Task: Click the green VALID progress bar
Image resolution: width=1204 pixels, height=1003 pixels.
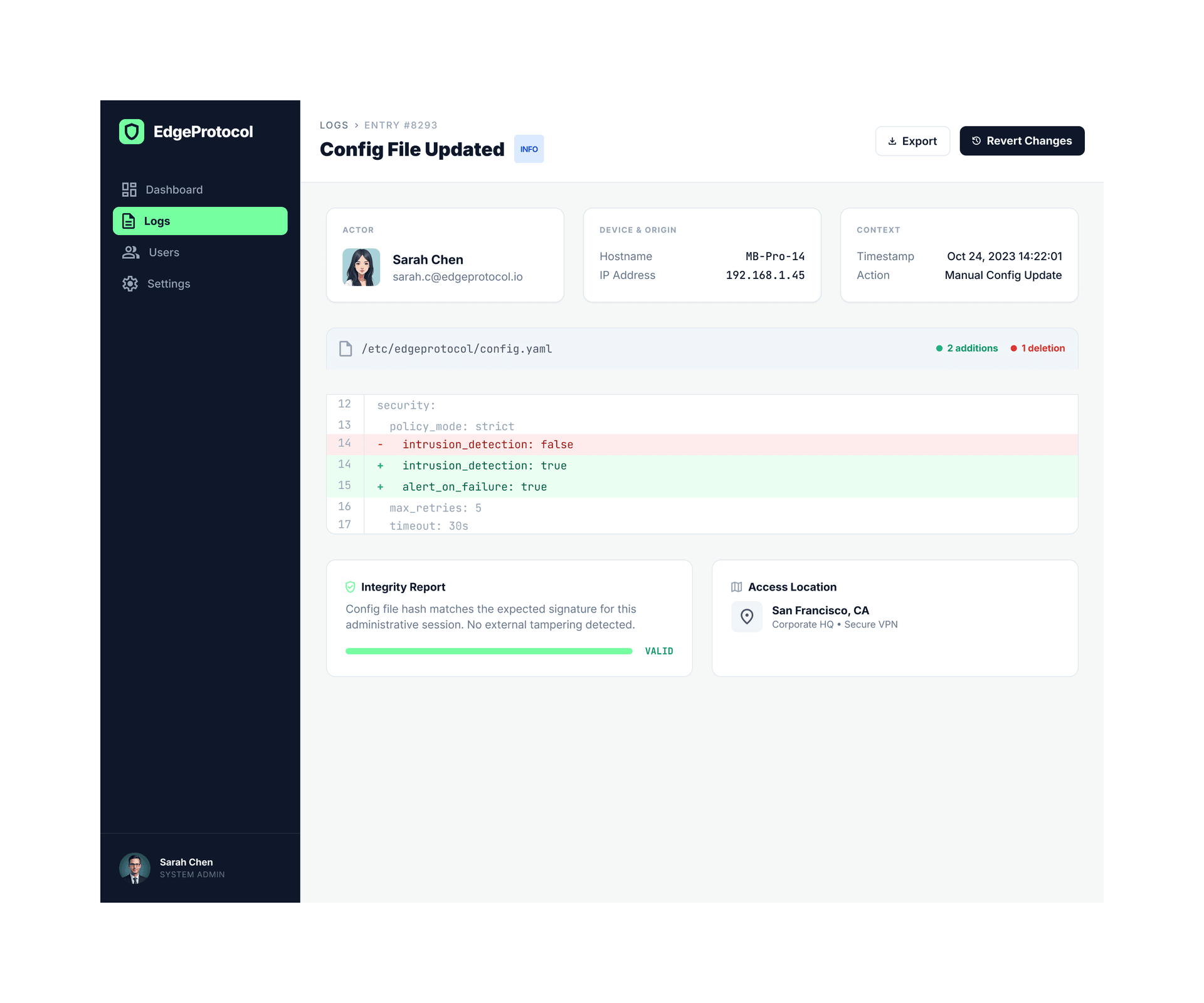Action: click(488, 651)
